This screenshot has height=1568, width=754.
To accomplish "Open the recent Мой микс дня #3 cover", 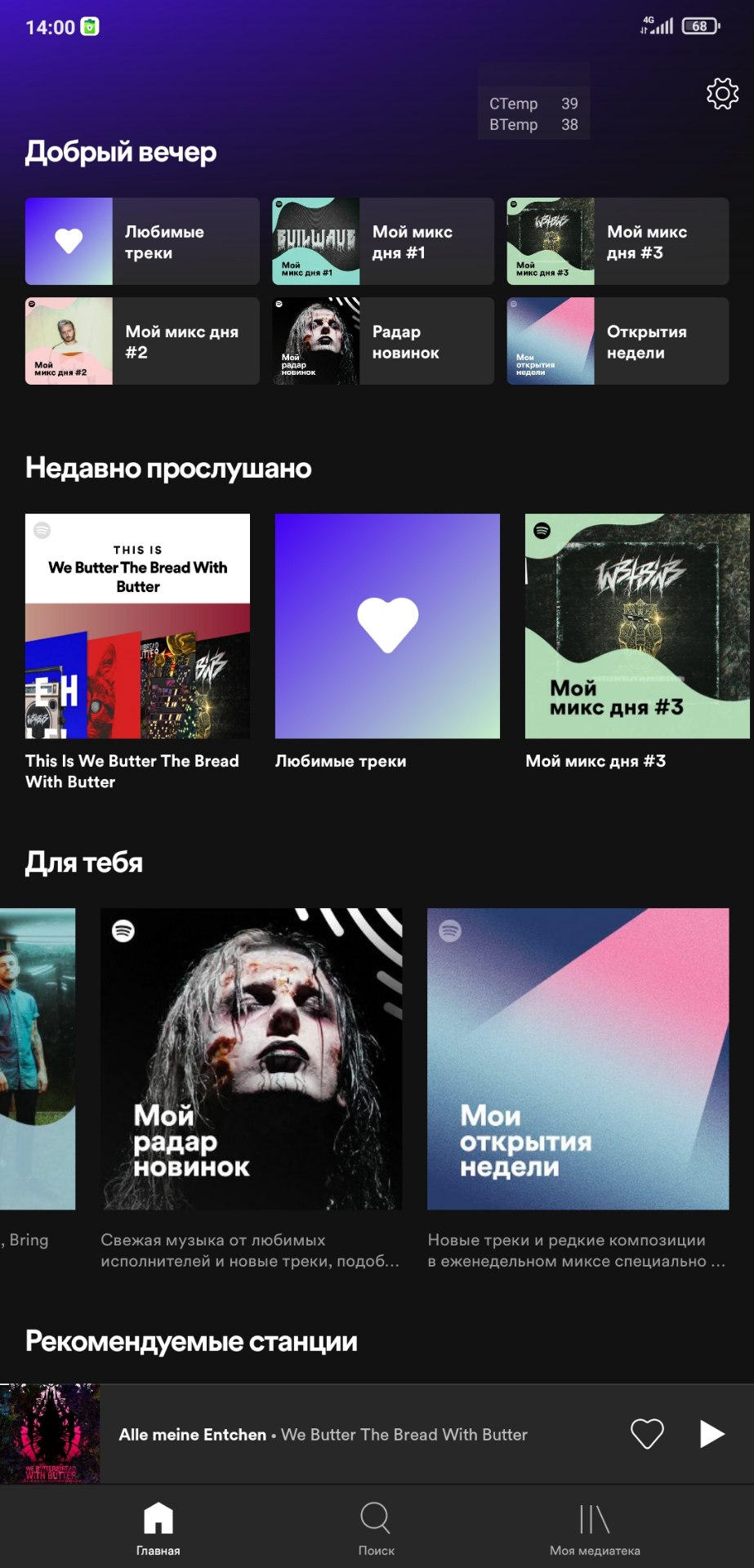I will 637,626.
